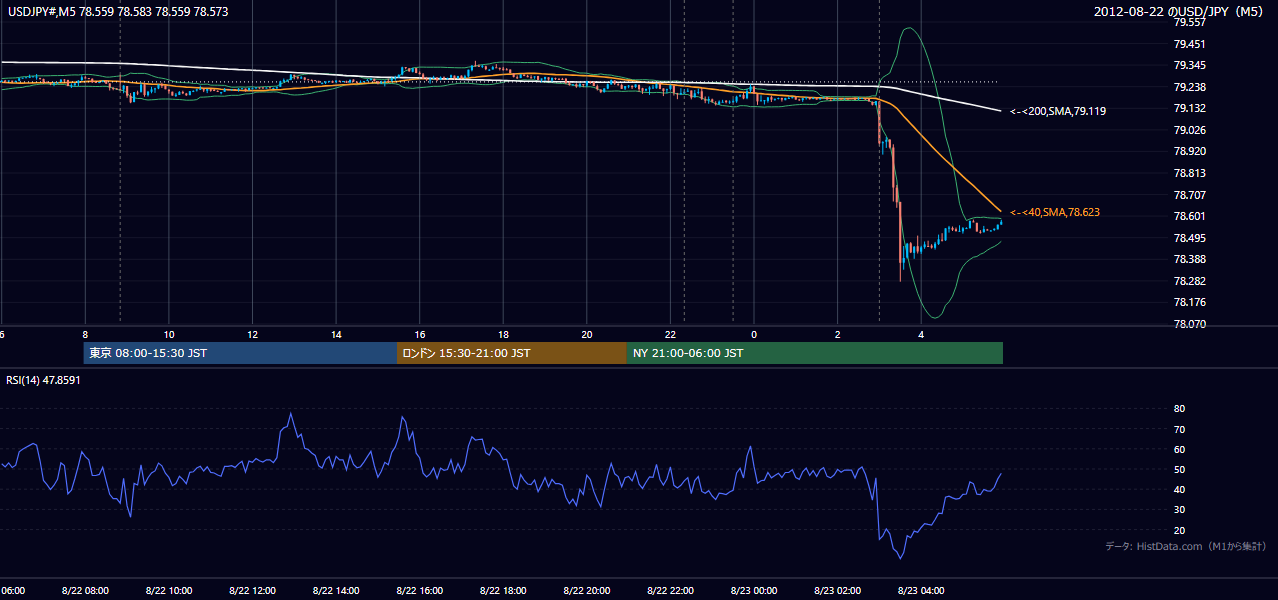Click hour tick 0 under the price chart
Viewport: 1278px width, 600px height.
pyautogui.click(x=754, y=334)
